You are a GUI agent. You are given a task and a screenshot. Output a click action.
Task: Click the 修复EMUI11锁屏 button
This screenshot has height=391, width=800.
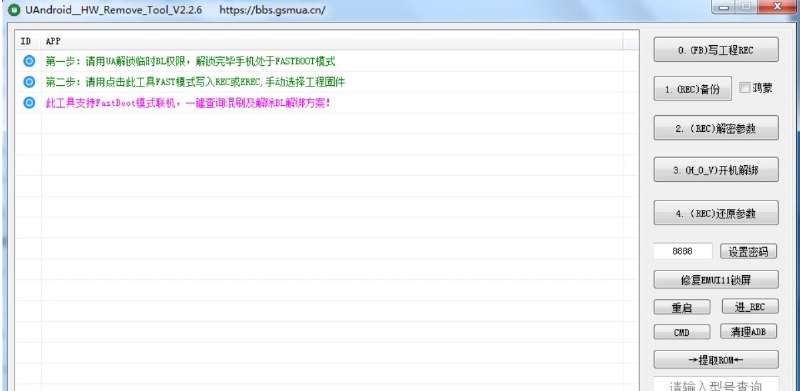point(716,280)
